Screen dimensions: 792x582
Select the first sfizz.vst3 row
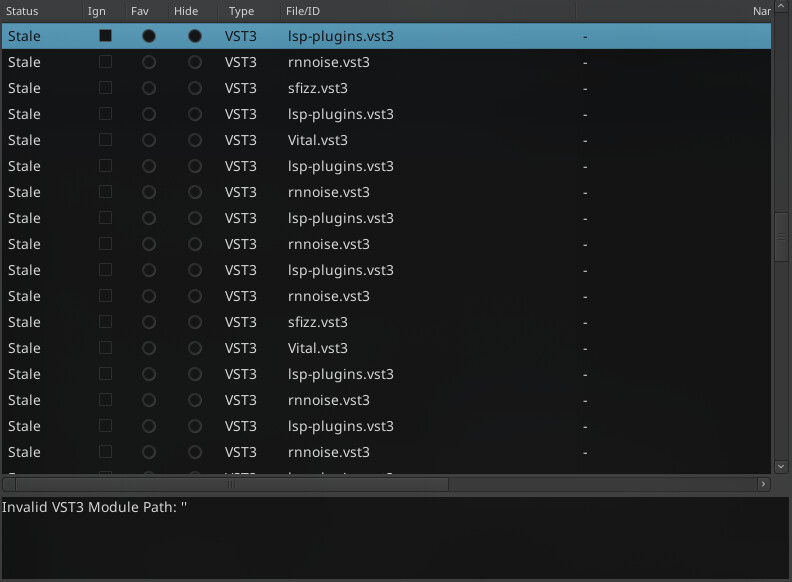[318, 88]
